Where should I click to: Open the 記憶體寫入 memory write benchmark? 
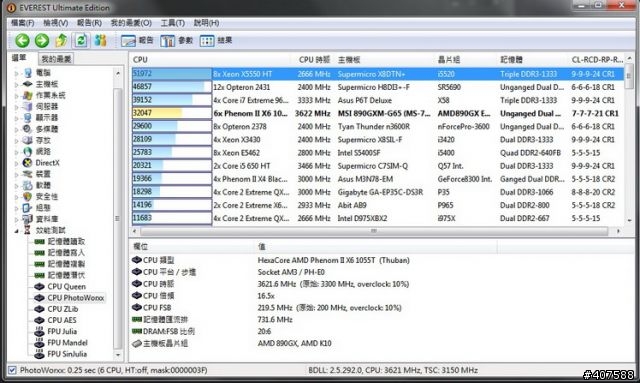tap(66, 252)
